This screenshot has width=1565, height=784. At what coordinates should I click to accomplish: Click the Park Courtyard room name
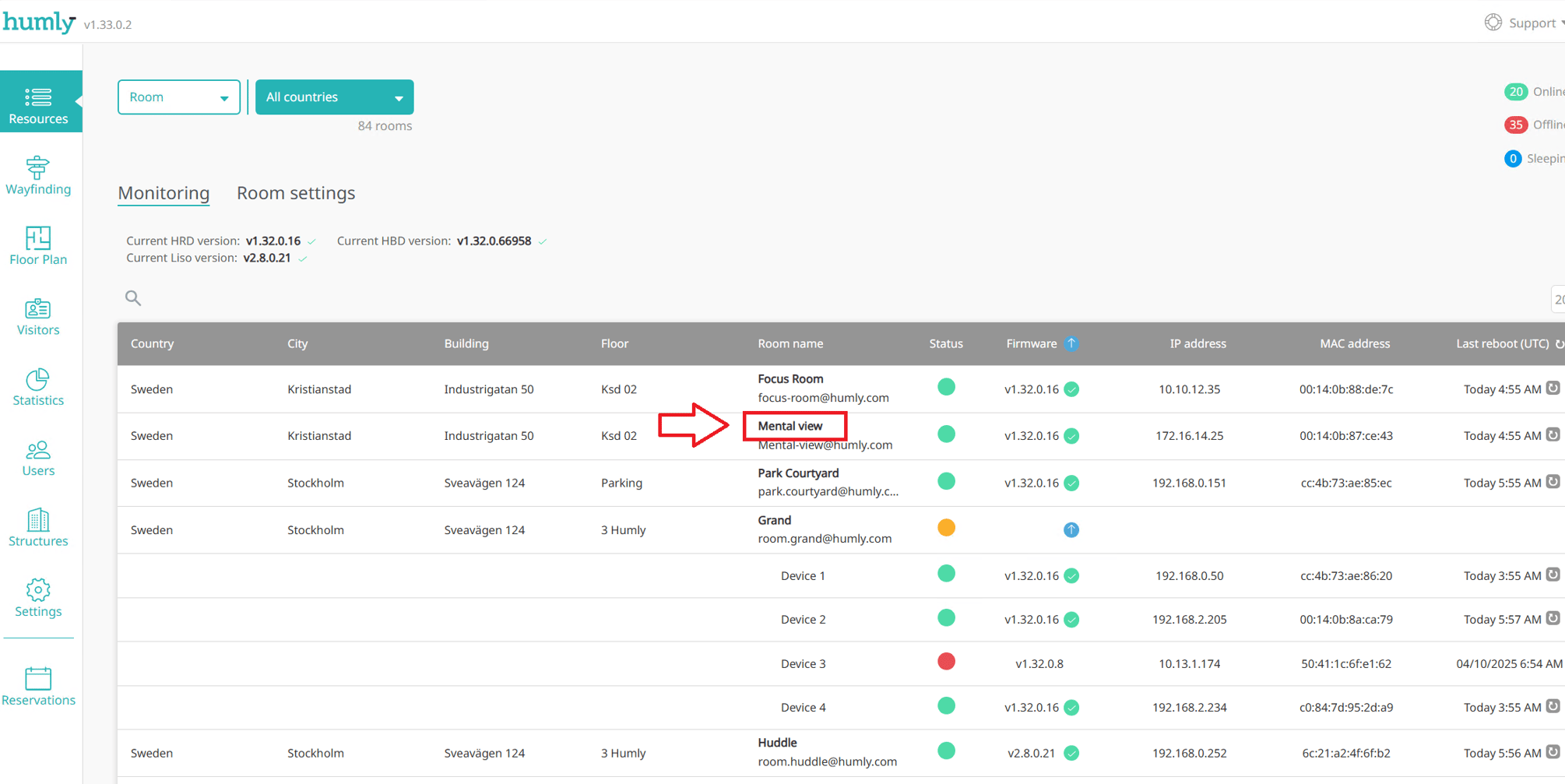(798, 473)
